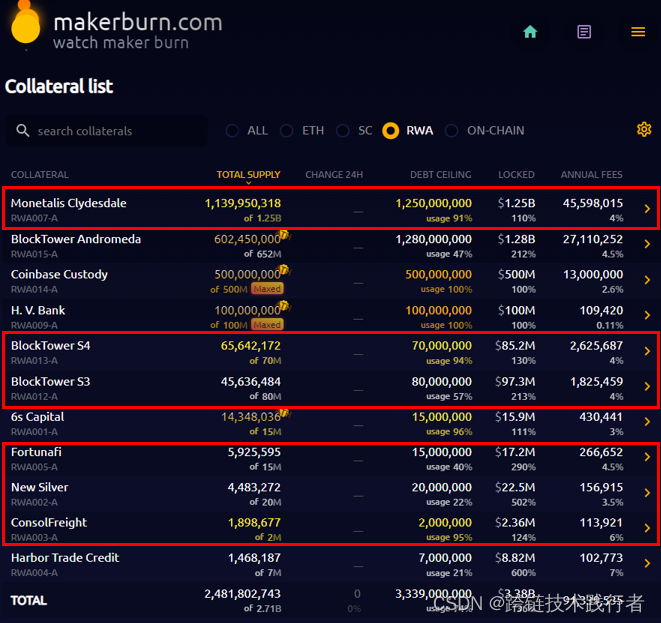Expand Fortunafi row chevron
661x623 pixels.
[647, 457]
